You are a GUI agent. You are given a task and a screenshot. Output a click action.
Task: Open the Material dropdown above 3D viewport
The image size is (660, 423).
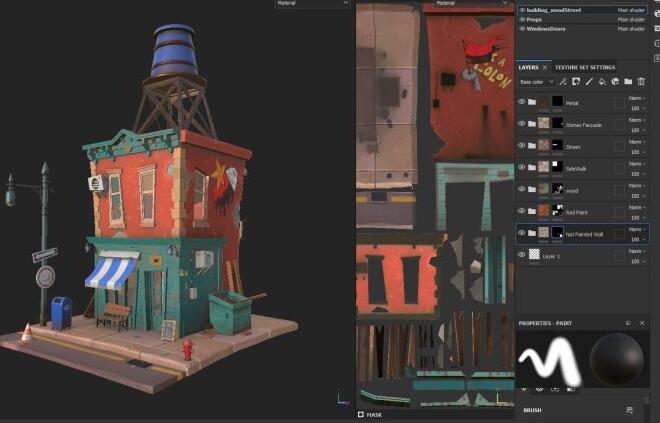[312, 4]
